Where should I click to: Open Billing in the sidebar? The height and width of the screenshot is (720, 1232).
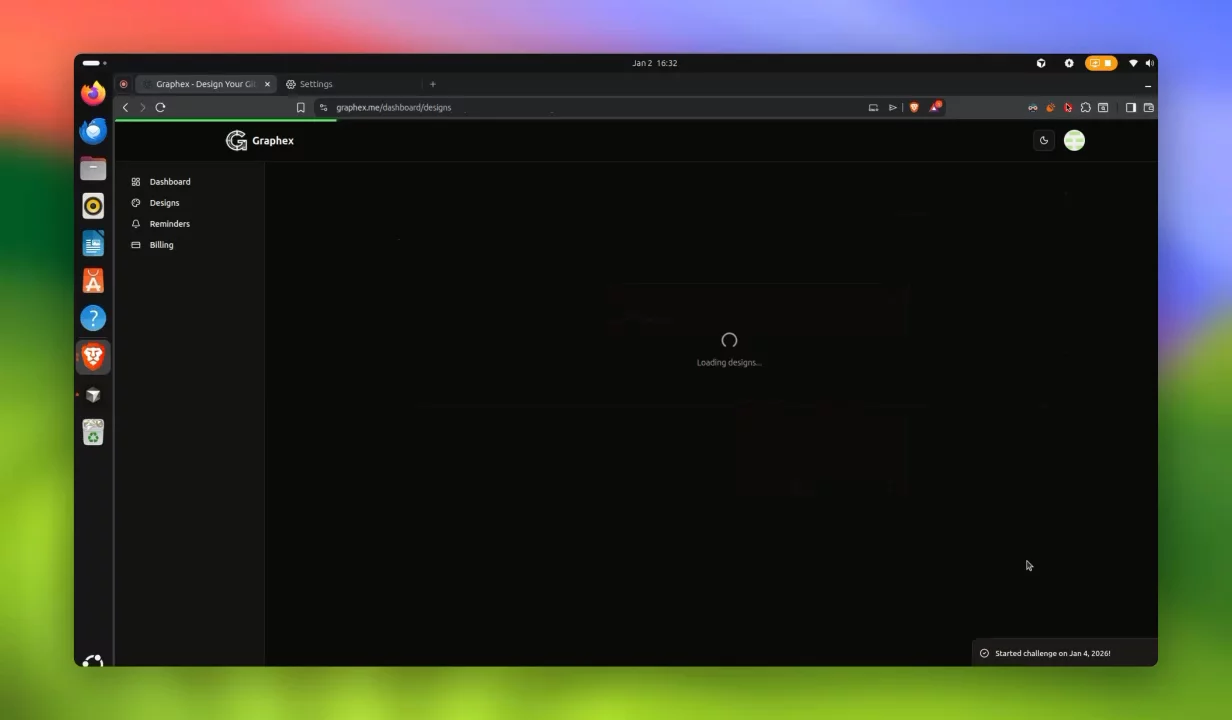click(x=160, y=245)
